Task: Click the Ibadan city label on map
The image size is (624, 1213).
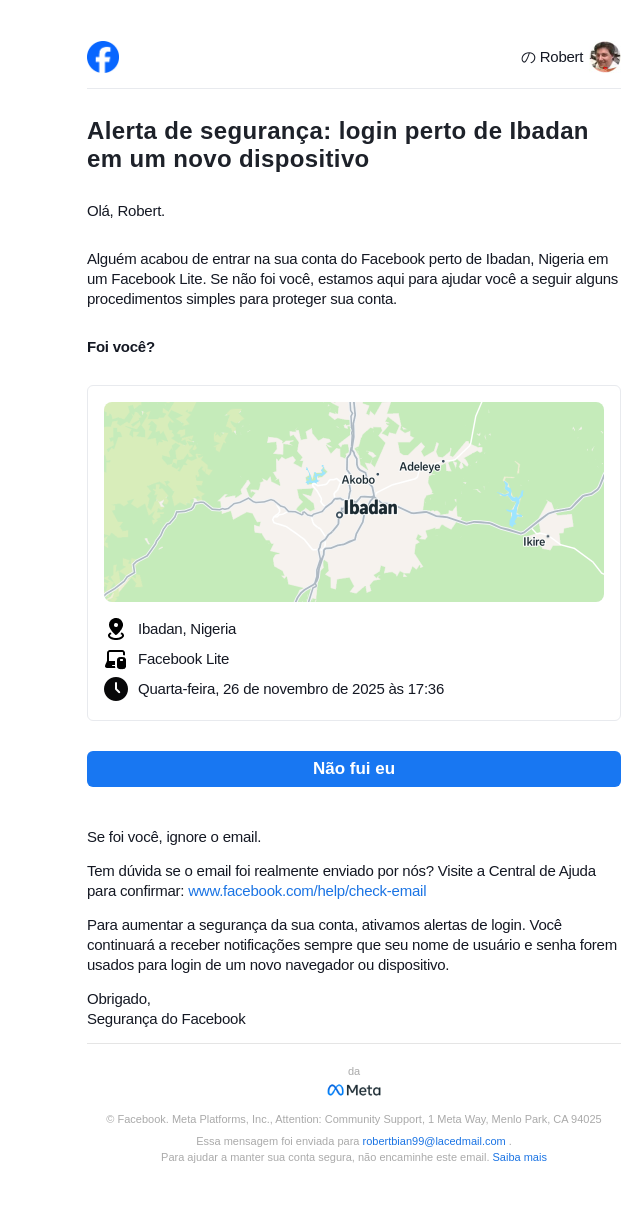Action: click(x=370, y=508)
